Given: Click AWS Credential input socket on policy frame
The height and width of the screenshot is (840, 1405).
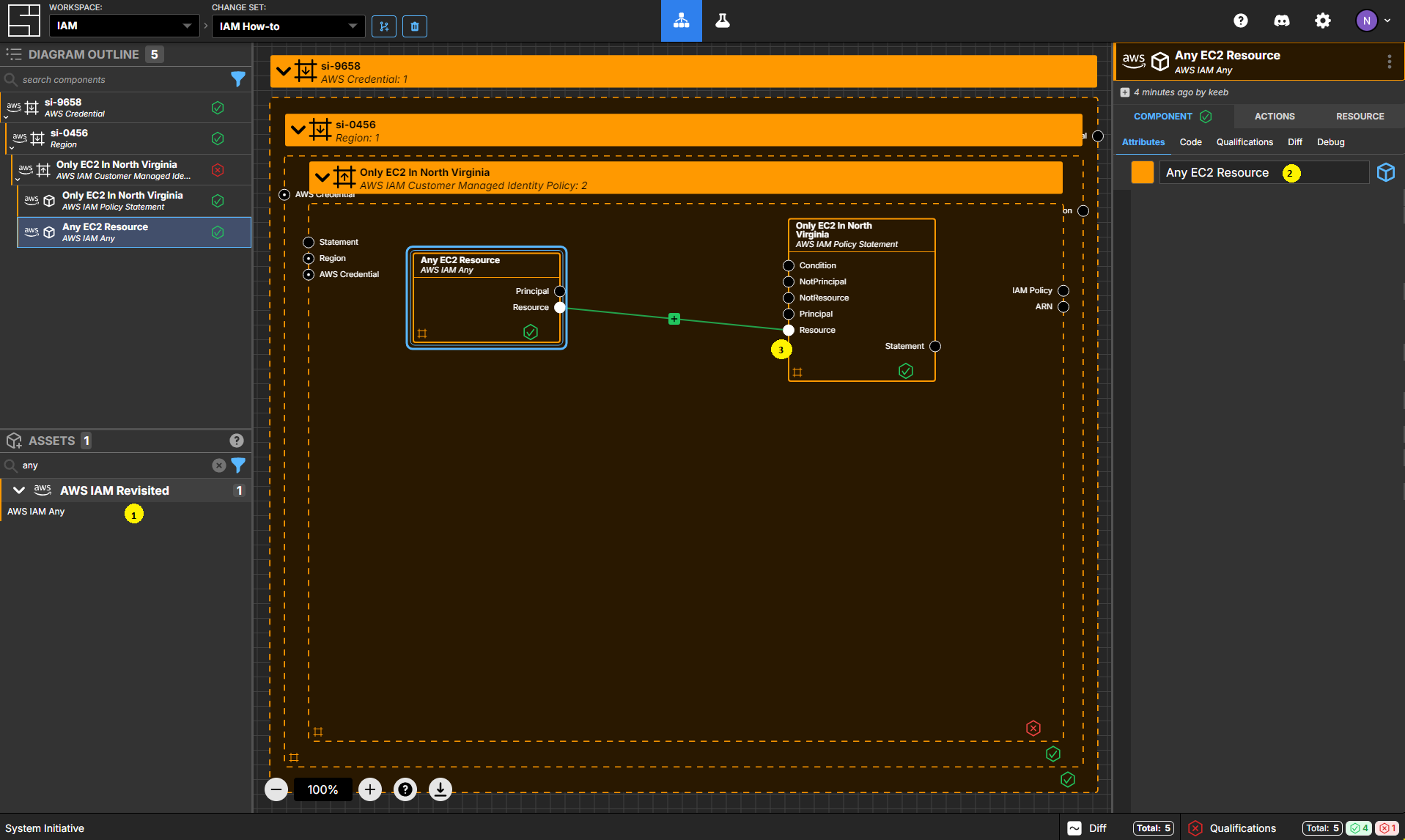Looking at the screenshot, I should point(309,275).
